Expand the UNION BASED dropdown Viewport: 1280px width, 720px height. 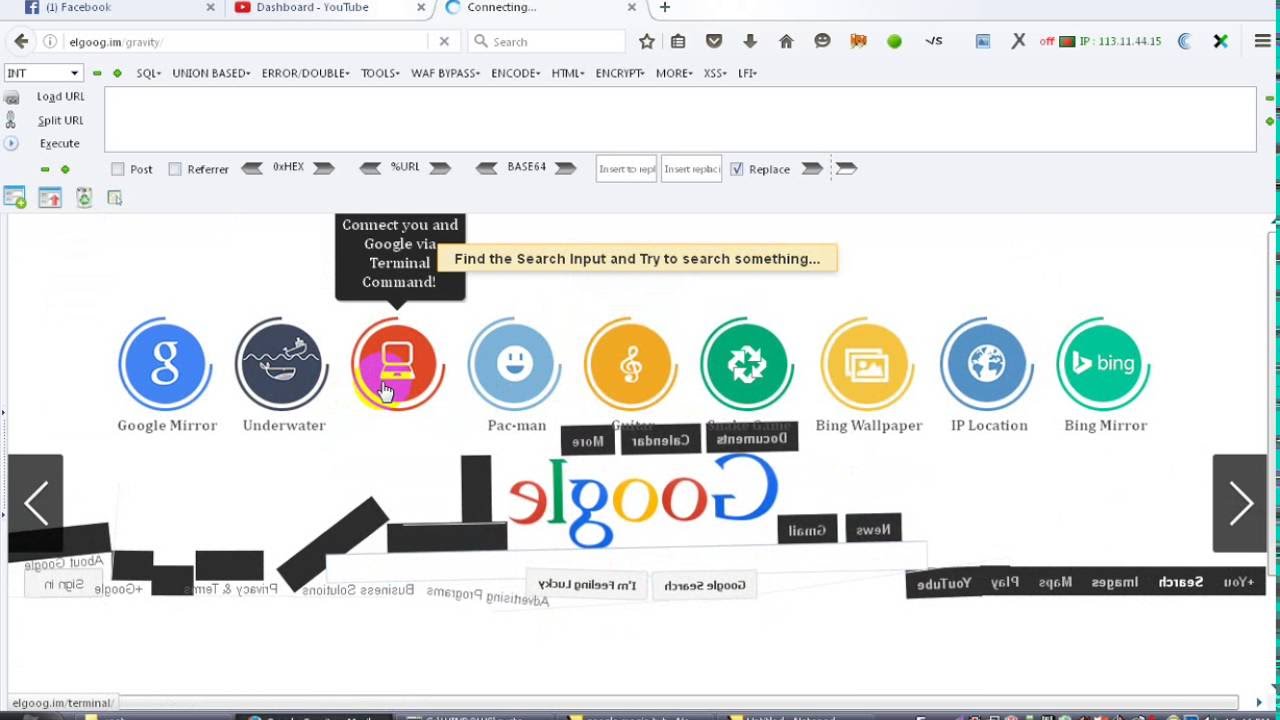[x=211, y=73]
